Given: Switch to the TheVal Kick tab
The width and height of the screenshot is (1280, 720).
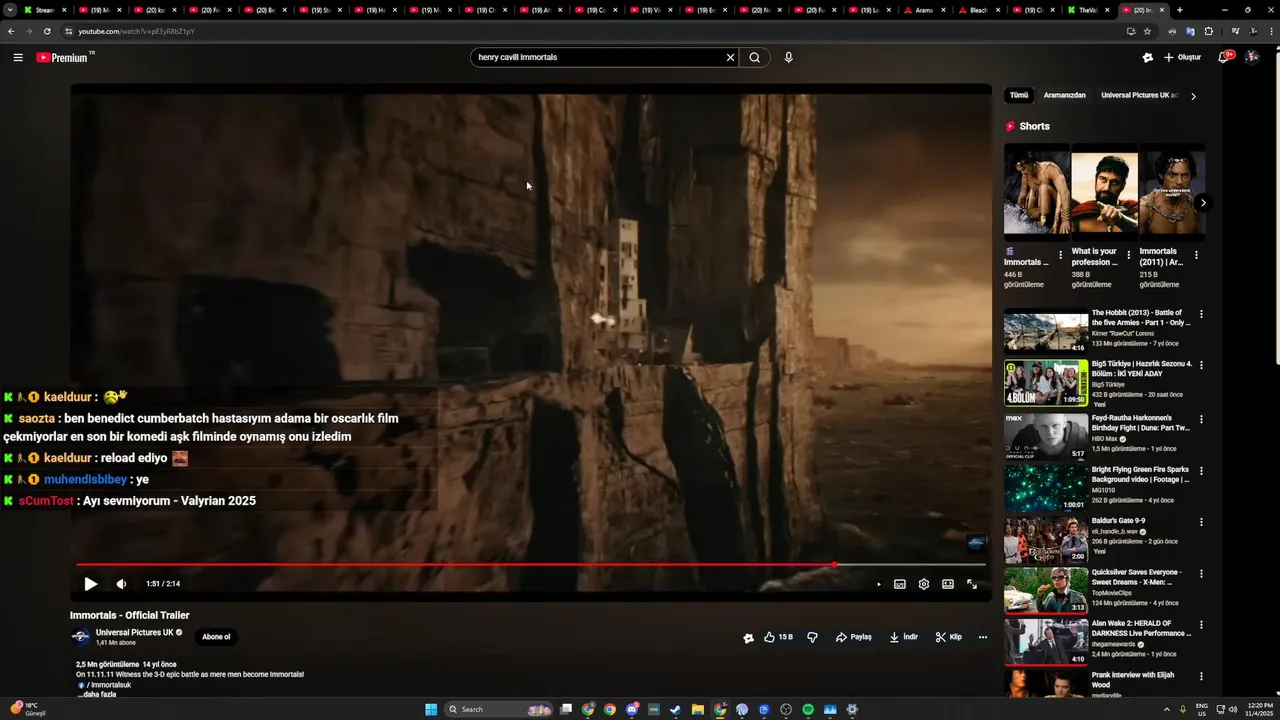Looking at the screenshot, I should [x=1088, y=10].
